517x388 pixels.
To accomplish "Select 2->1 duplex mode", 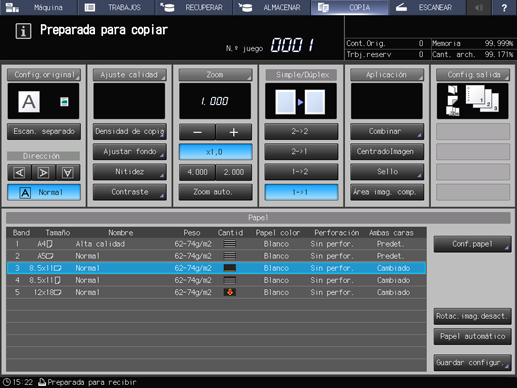I will (x=301, y=152).
